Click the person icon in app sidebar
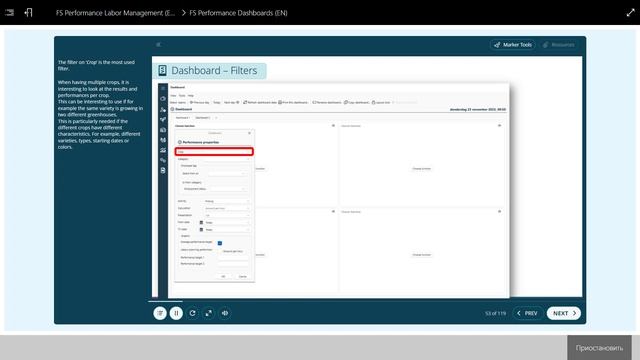640x360 pixels. [163, 109]
